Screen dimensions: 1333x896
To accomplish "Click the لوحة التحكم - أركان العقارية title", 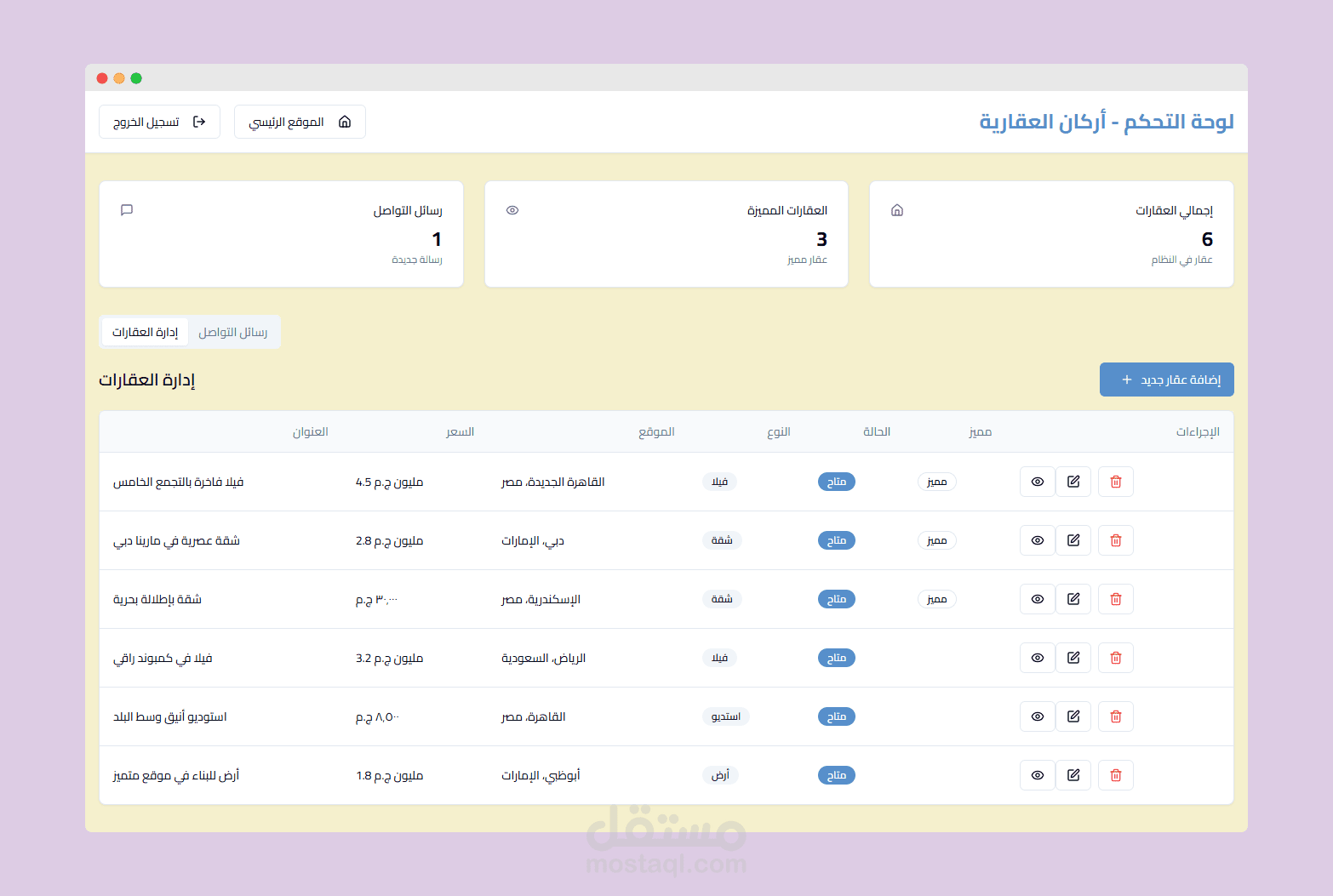I will tap(1107, 122).
